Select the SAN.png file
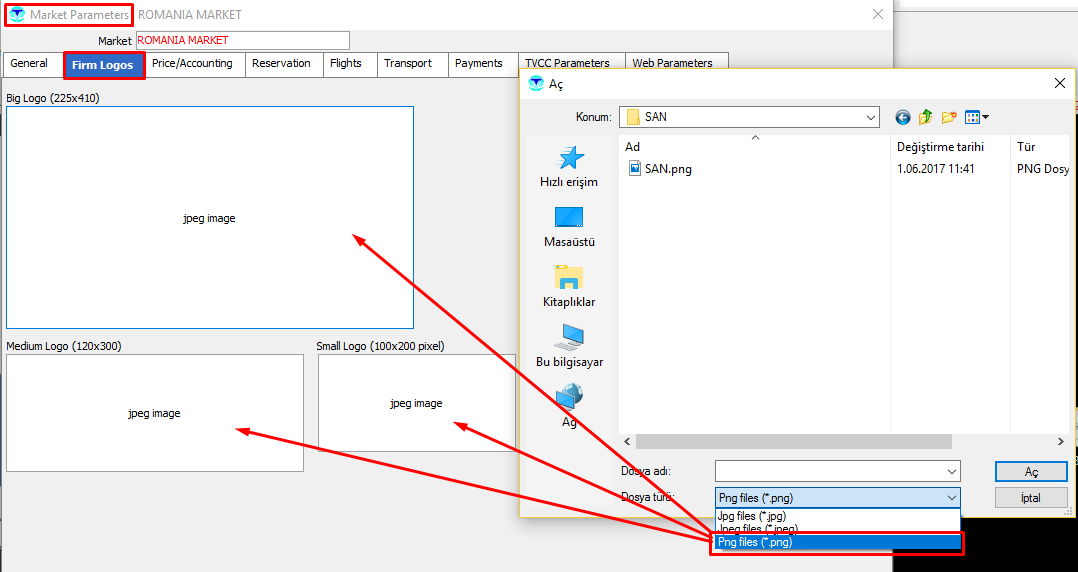This screenshot has height=572, width=1078. point(667,168)
